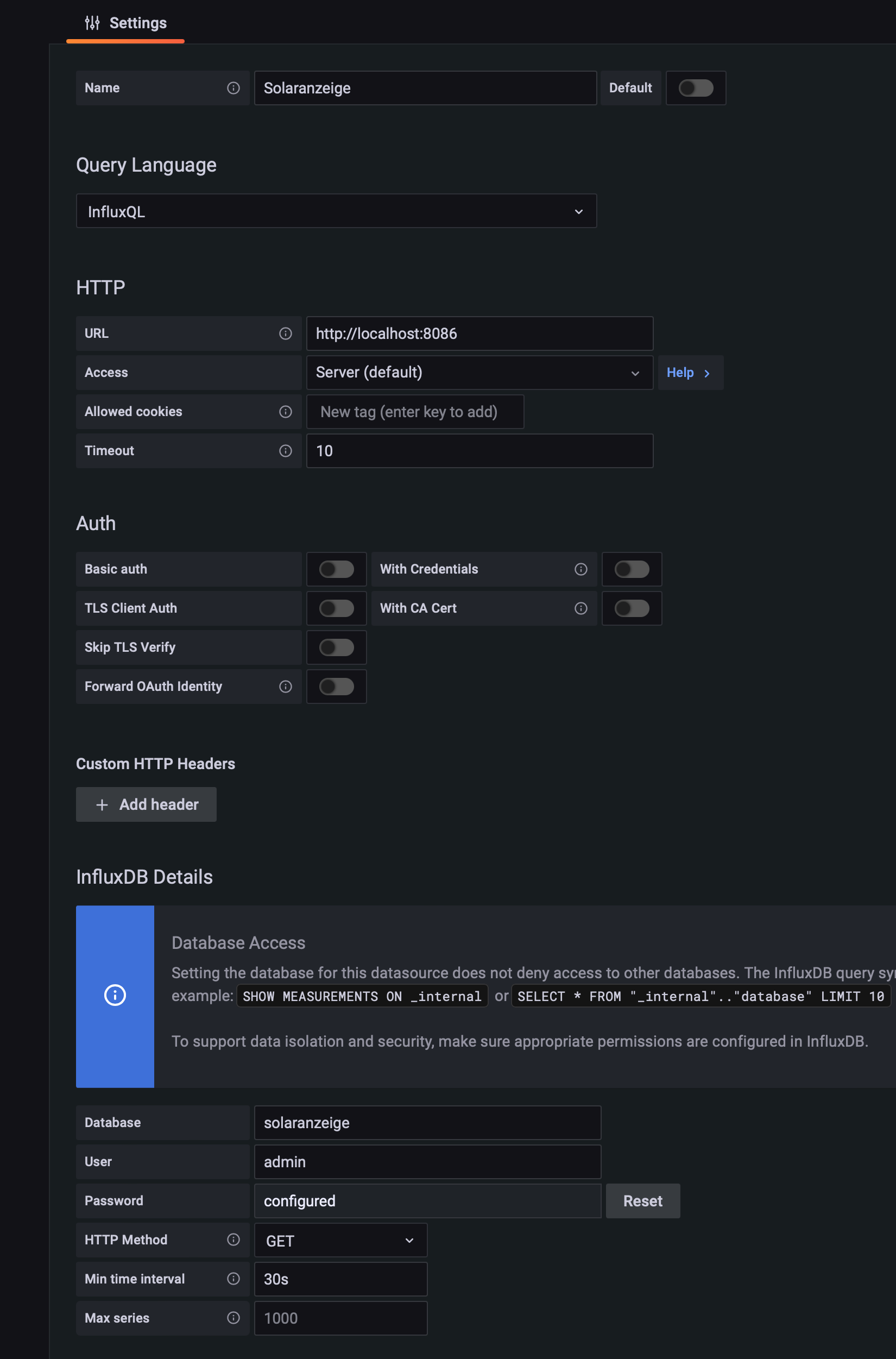The width and height of the screenshot is (896, 1359).
Task: Expand the Server (default) access dropdown
Action: [479, 373]
